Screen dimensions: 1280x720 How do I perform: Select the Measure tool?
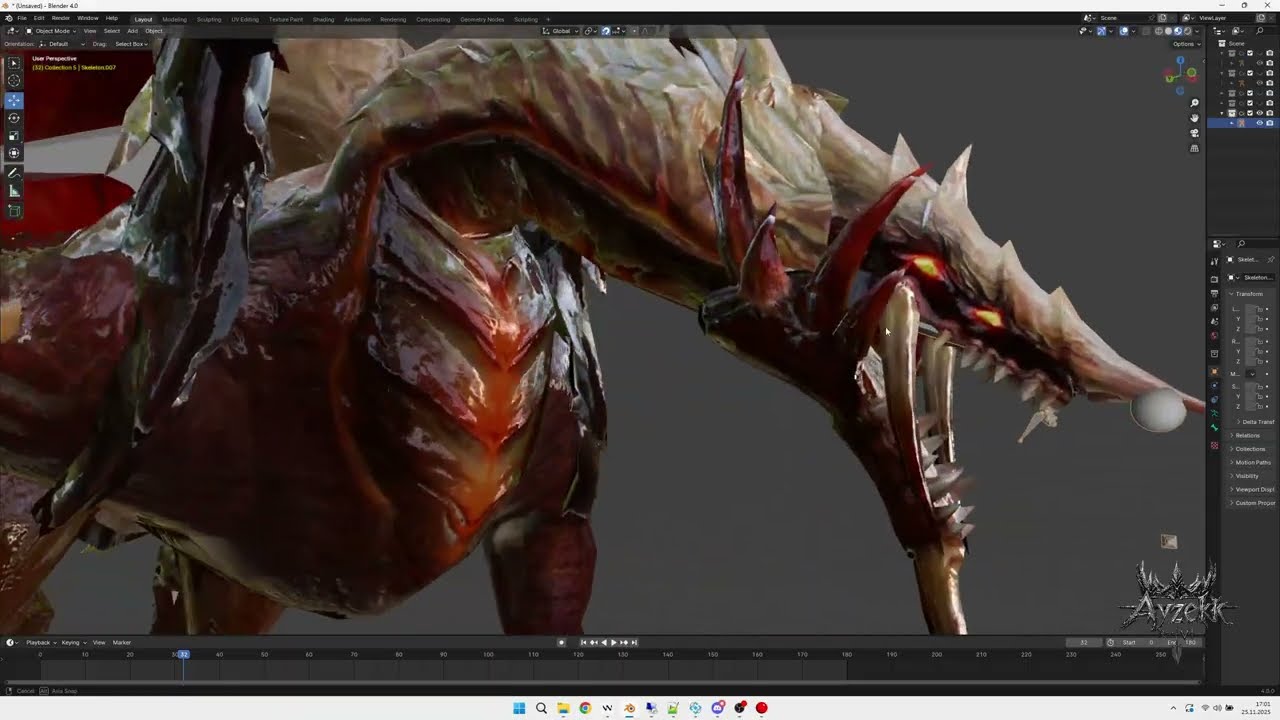click(14, 191)
